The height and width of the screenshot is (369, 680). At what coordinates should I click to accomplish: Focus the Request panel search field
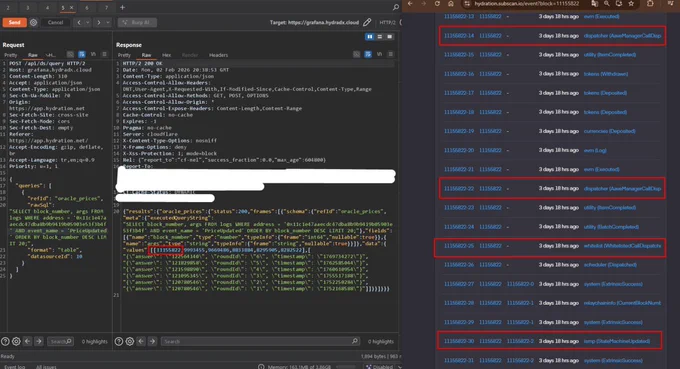click(x=60, y=342)
